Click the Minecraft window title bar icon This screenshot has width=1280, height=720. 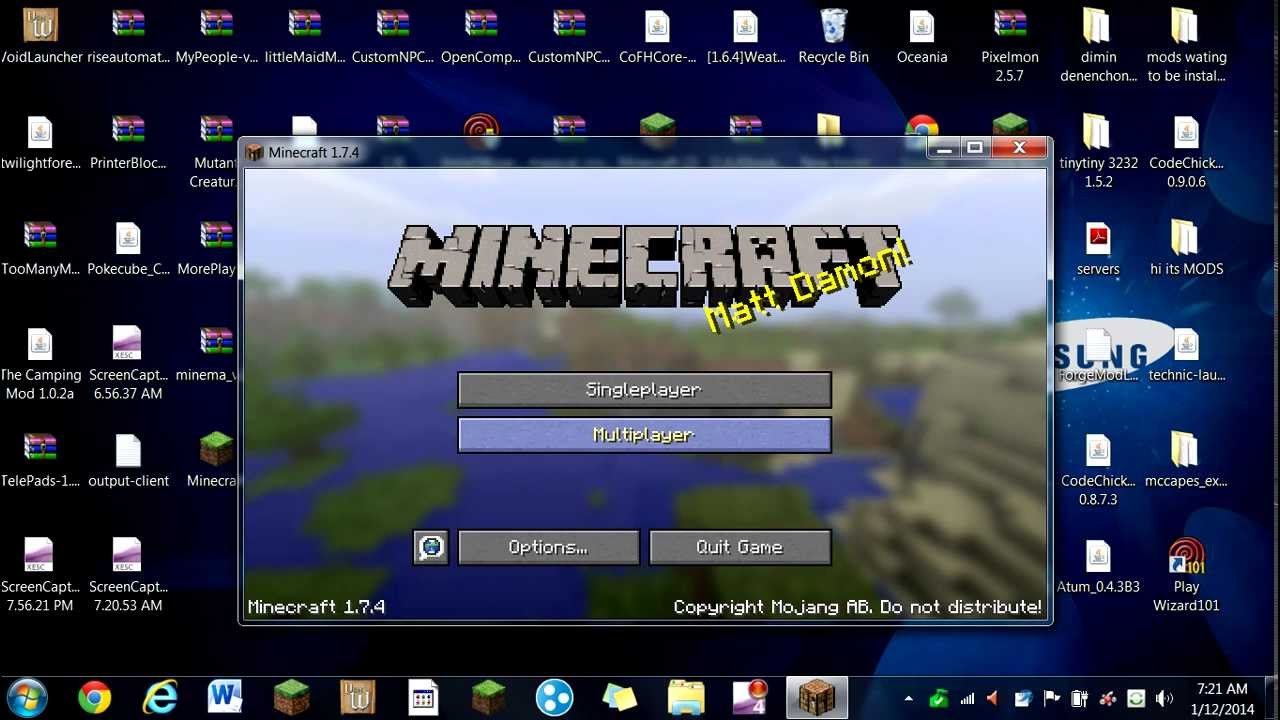254,152
